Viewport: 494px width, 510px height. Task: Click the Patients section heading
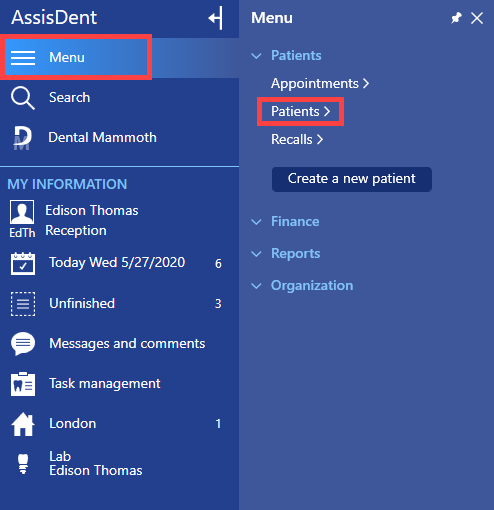[x=296, y=55]
